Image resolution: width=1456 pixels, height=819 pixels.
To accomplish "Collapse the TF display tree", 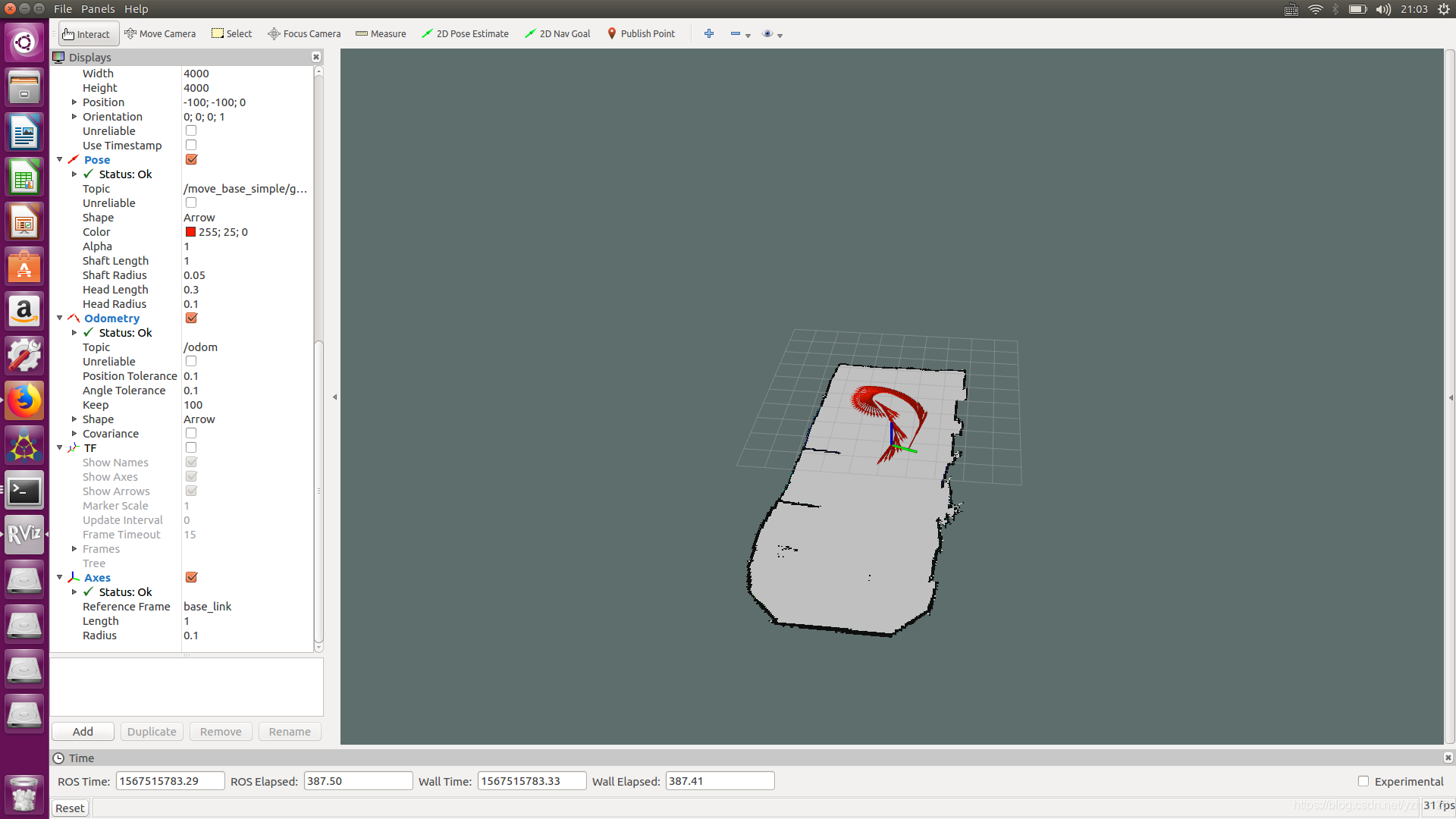I will pyautogui.click(x=60, y=448).
